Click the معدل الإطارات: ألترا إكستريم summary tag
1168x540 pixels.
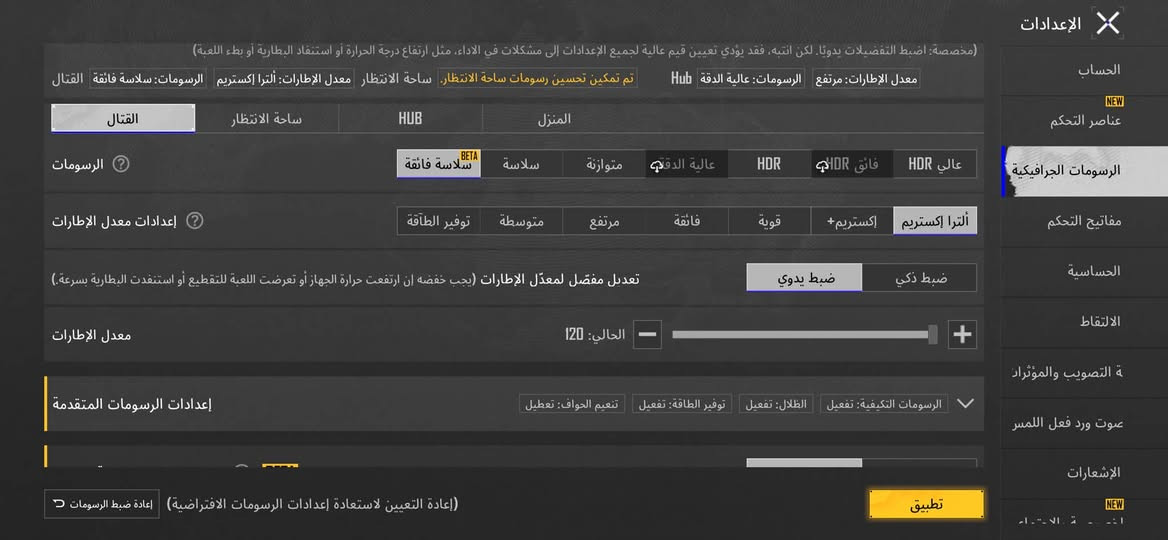point(285,79)
